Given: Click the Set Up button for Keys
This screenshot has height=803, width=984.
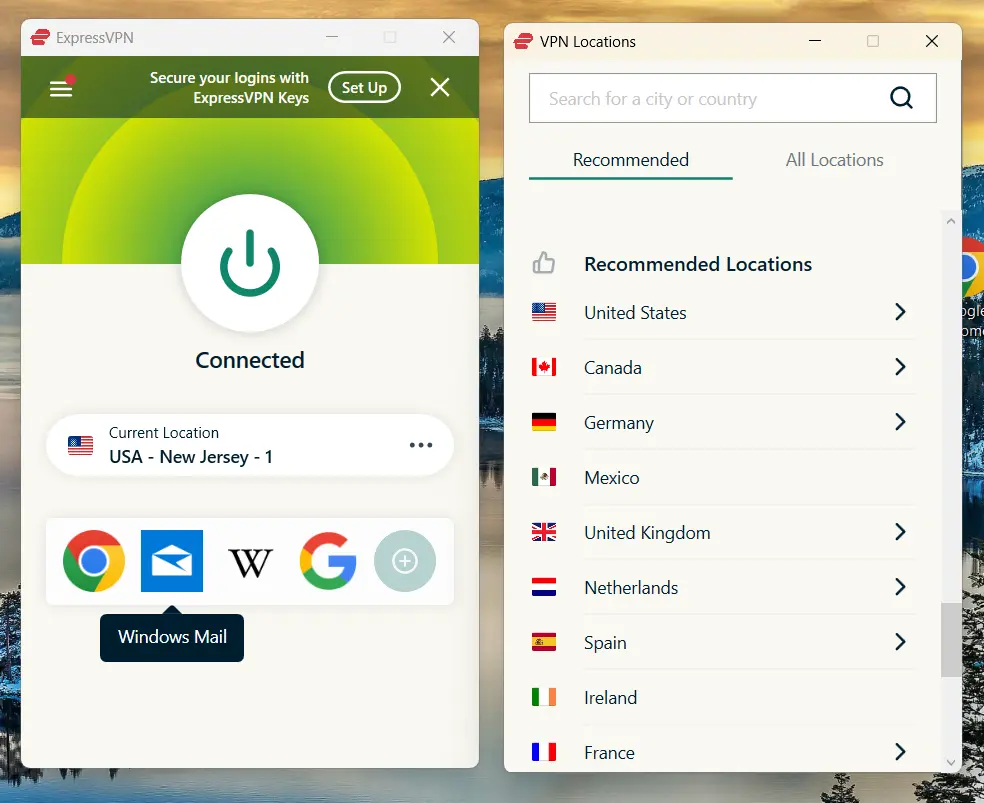Looking at the screenshot, I should 364,88.
